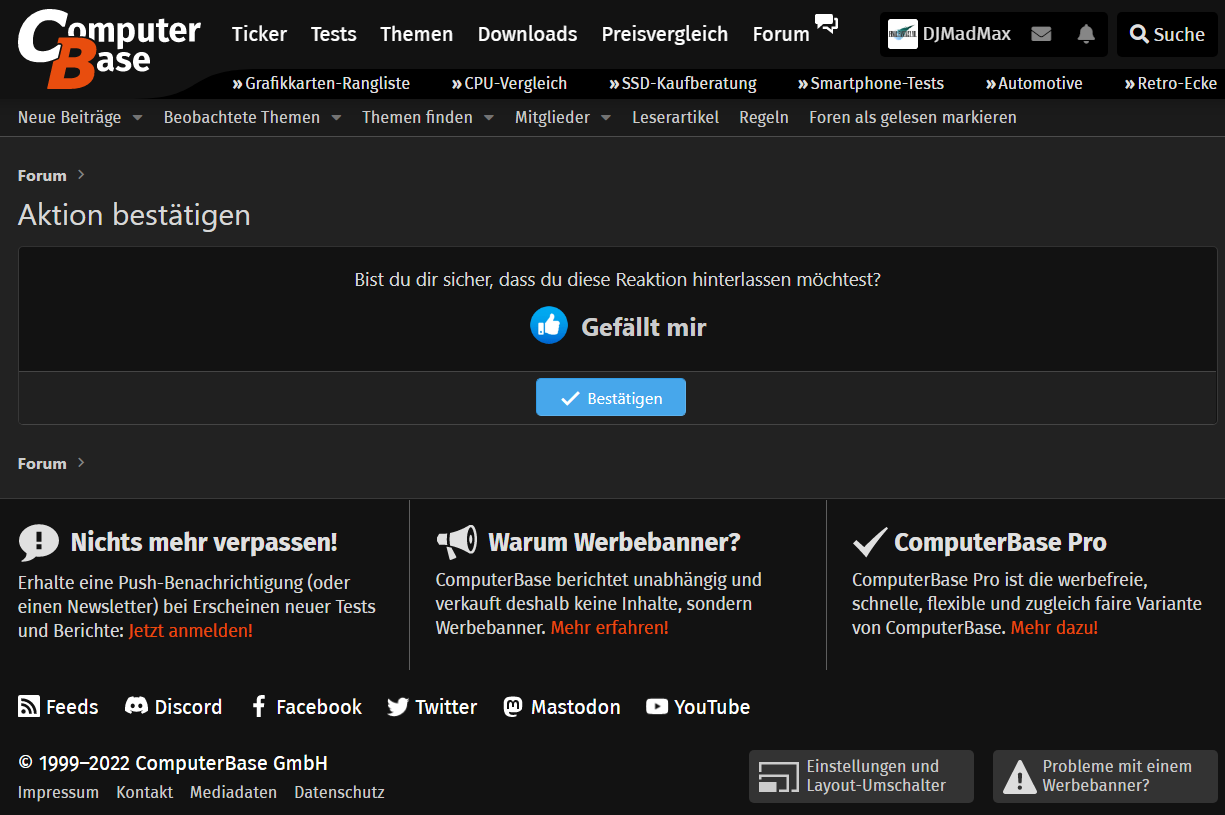Viewport: 1225px width, 815px height.
Task: Click the megaphone icon by Warum Werbebanner
Action: (x=457, y=542)
